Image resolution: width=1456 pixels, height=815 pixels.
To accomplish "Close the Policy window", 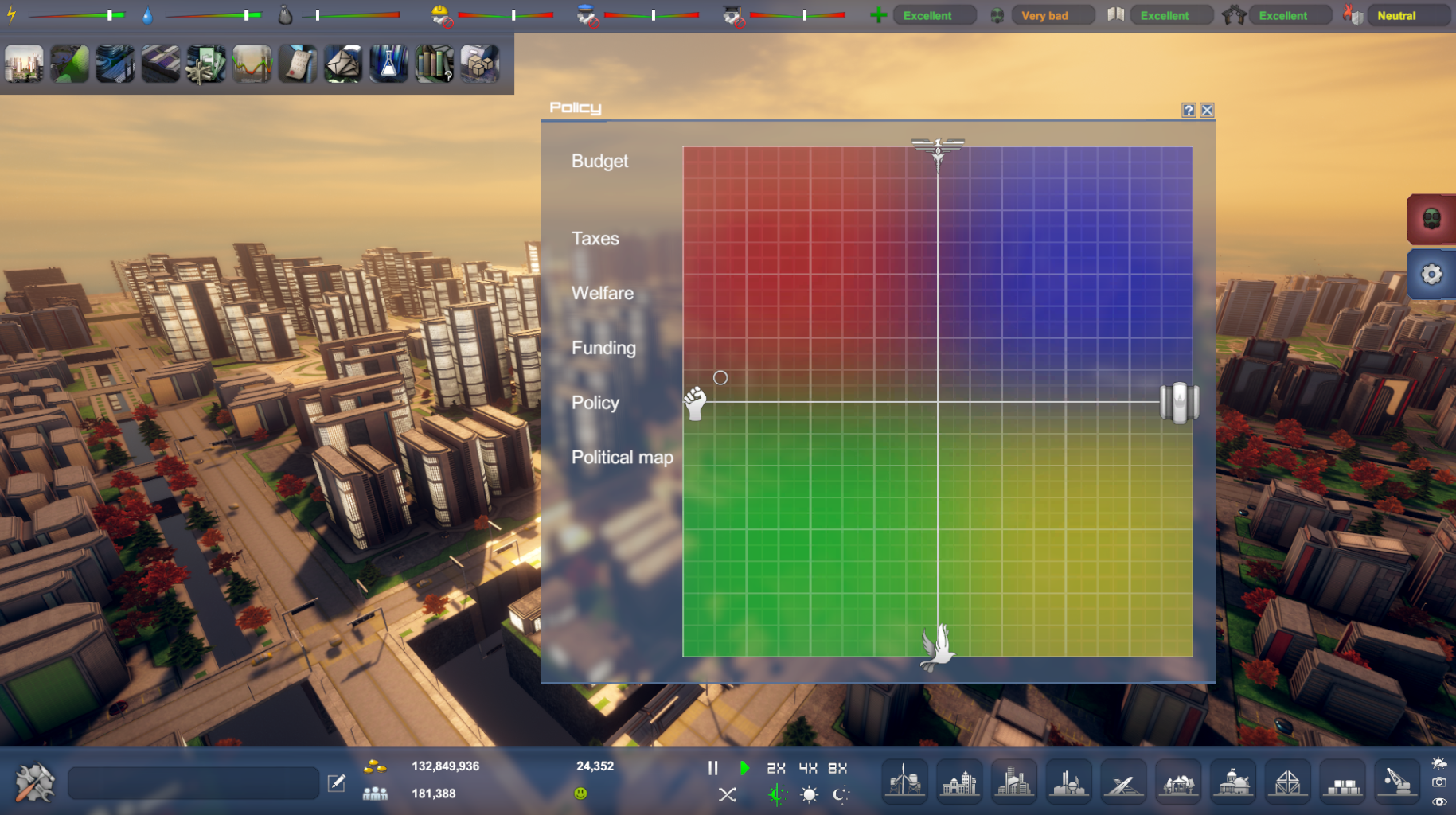I will (1207, 111).
